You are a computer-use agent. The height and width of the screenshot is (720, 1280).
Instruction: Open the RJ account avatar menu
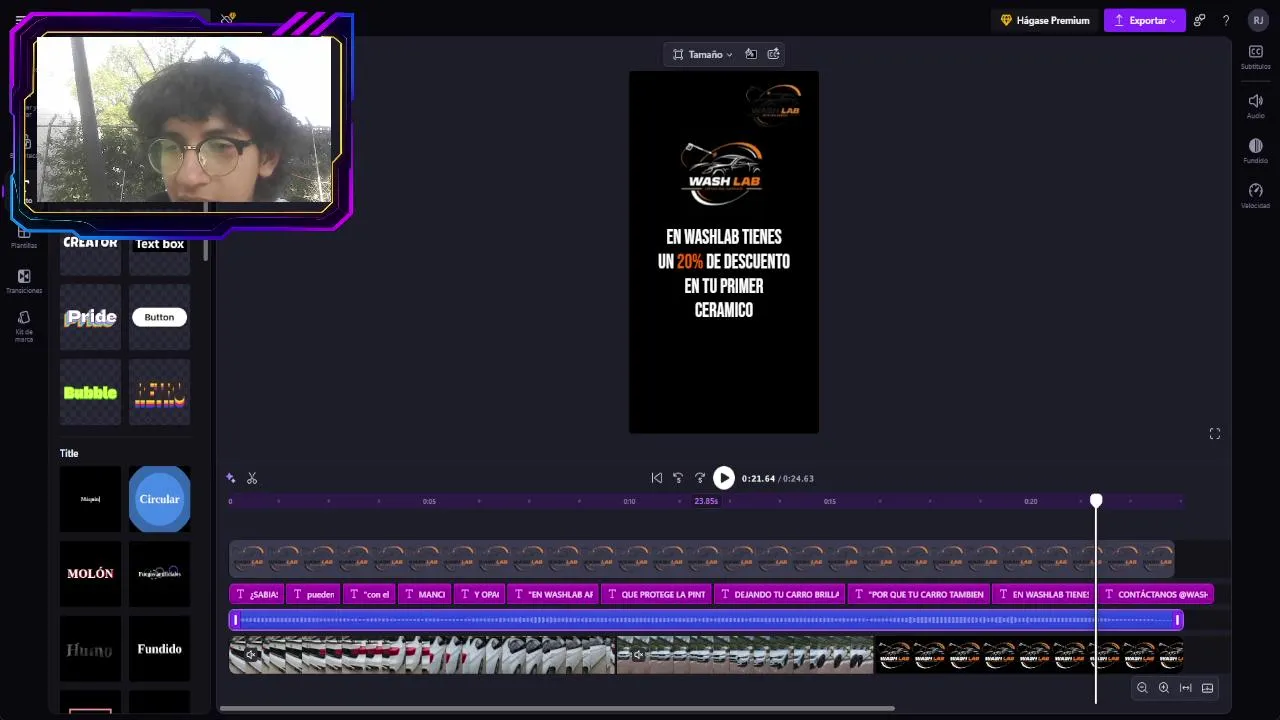(1258, 20)
